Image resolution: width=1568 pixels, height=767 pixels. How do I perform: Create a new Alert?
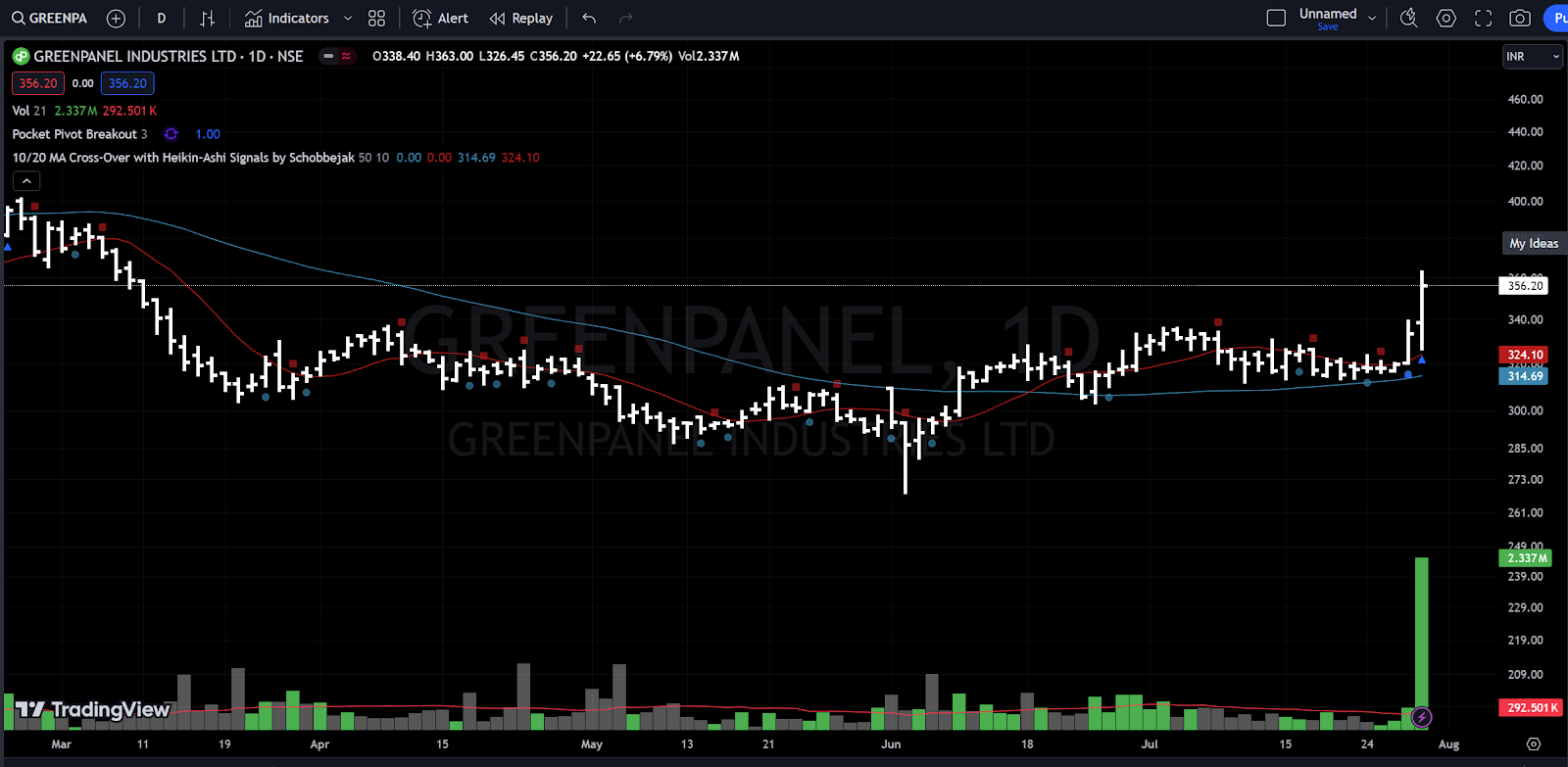[441, 18]
